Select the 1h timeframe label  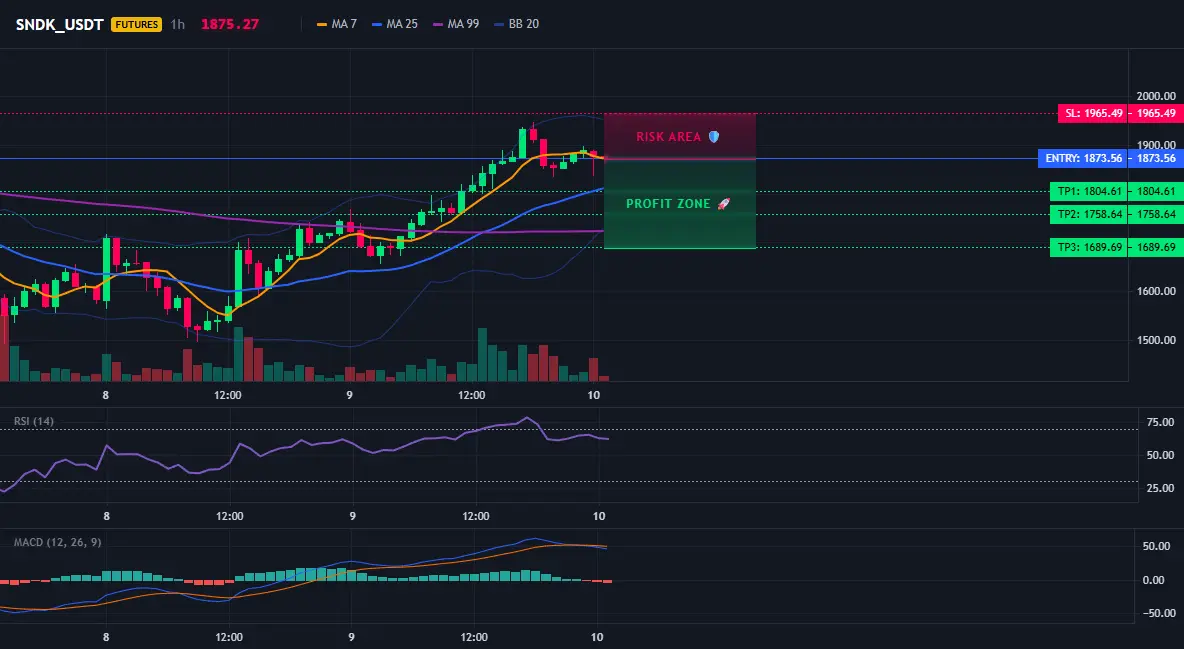[177, 24]
